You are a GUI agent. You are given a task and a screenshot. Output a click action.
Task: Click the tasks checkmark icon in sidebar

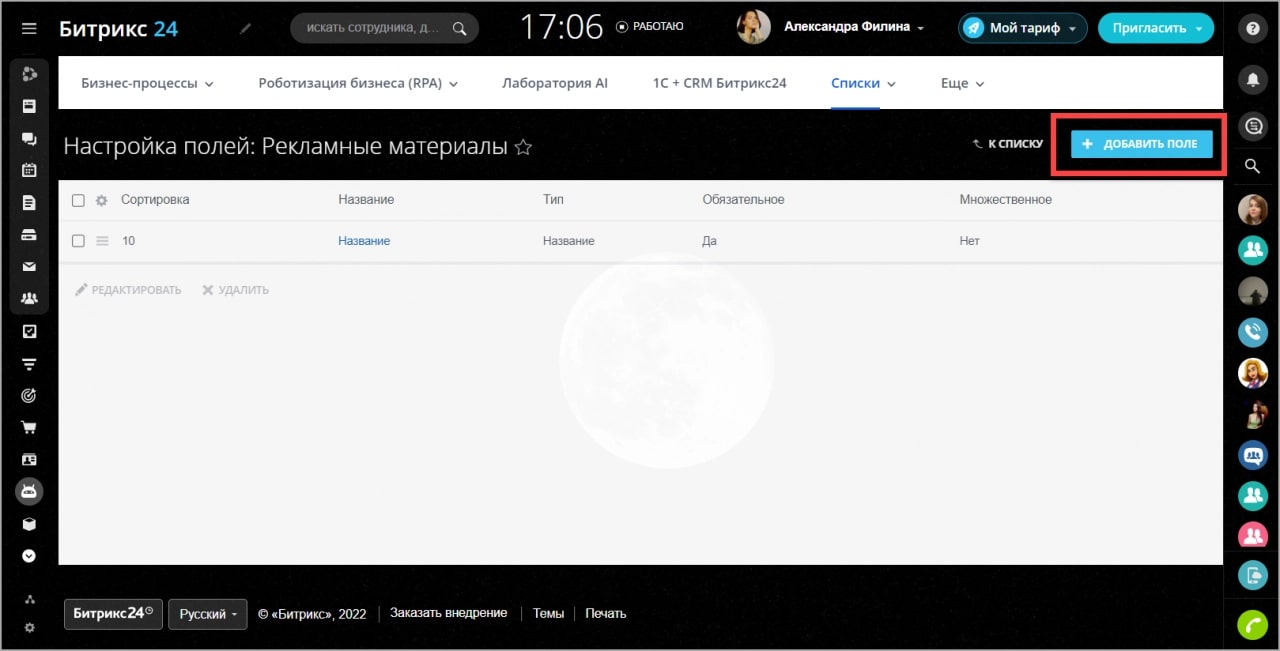[x=29, y=331]
